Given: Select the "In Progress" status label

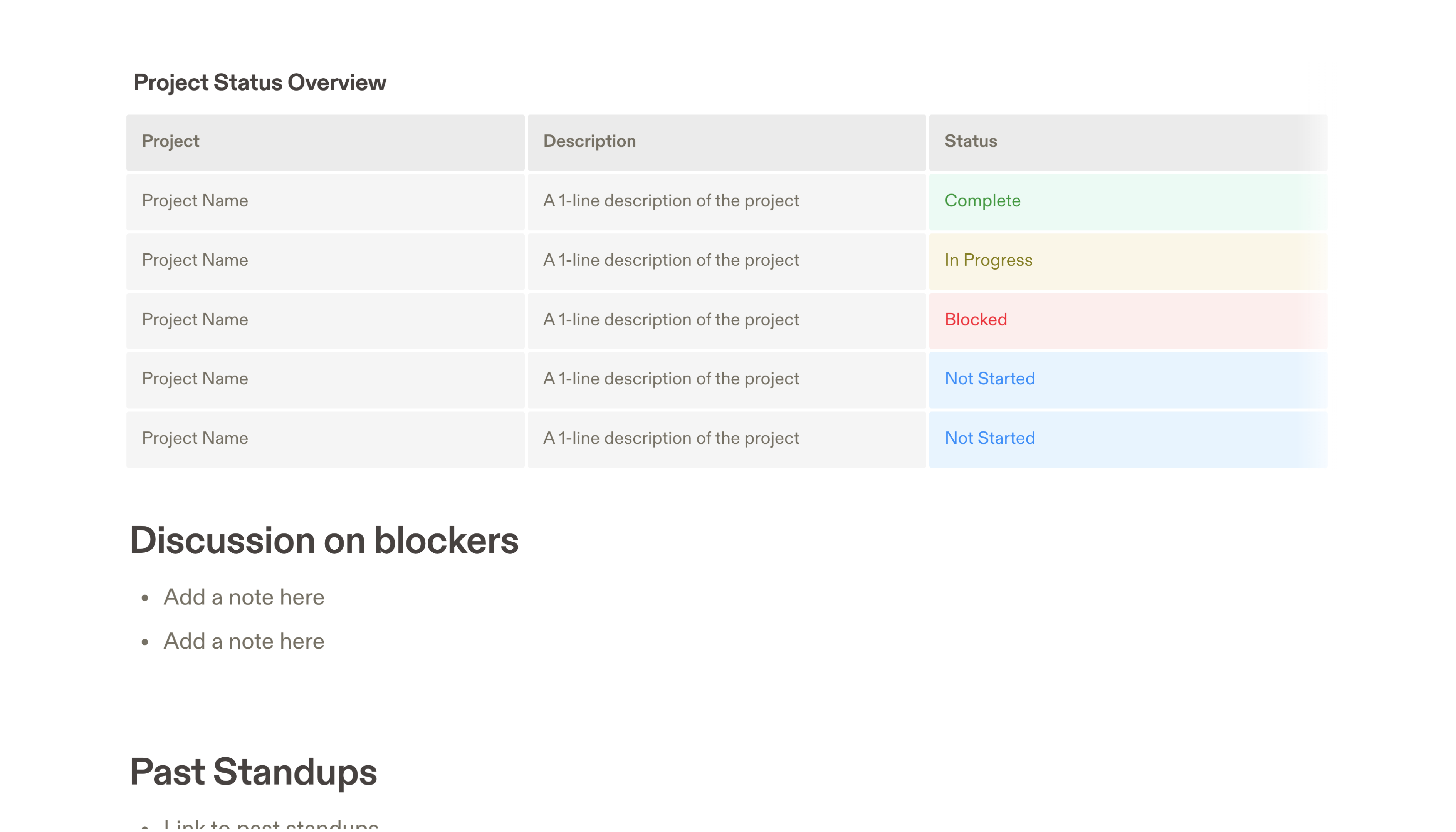Looking at the screenshot, I should tap(988, 260).
